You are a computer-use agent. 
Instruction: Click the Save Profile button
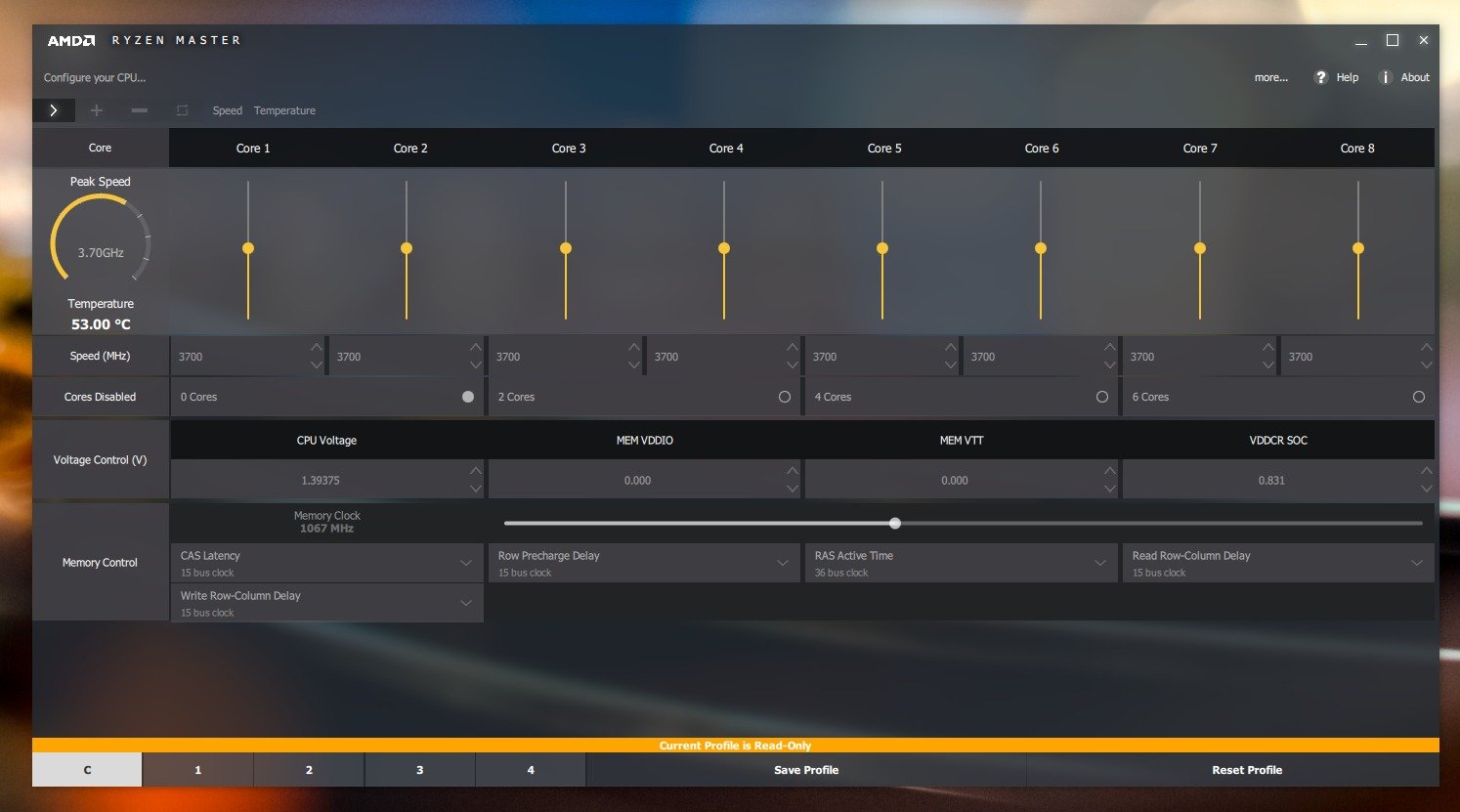coord(806,770)
